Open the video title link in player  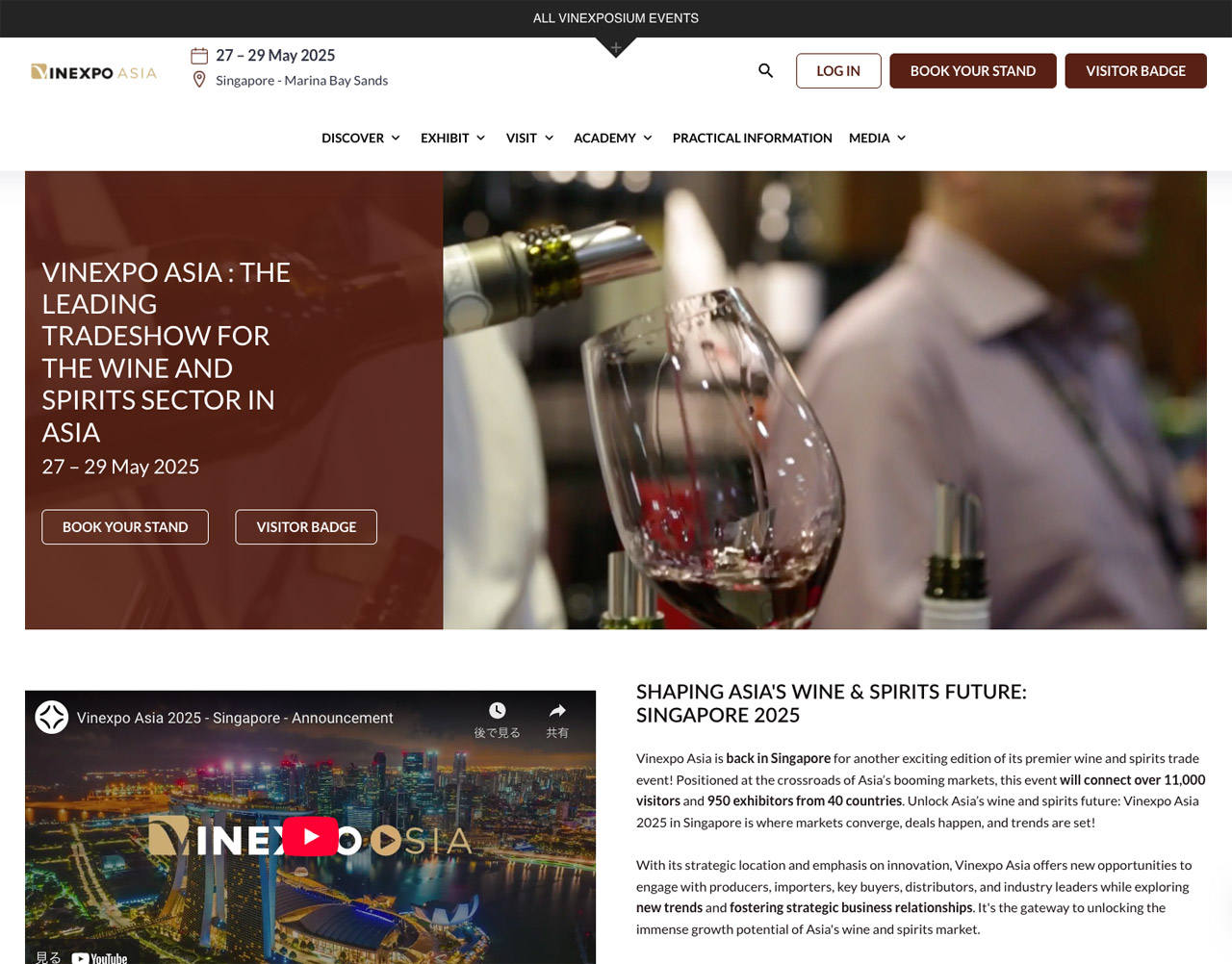point(235,718)
